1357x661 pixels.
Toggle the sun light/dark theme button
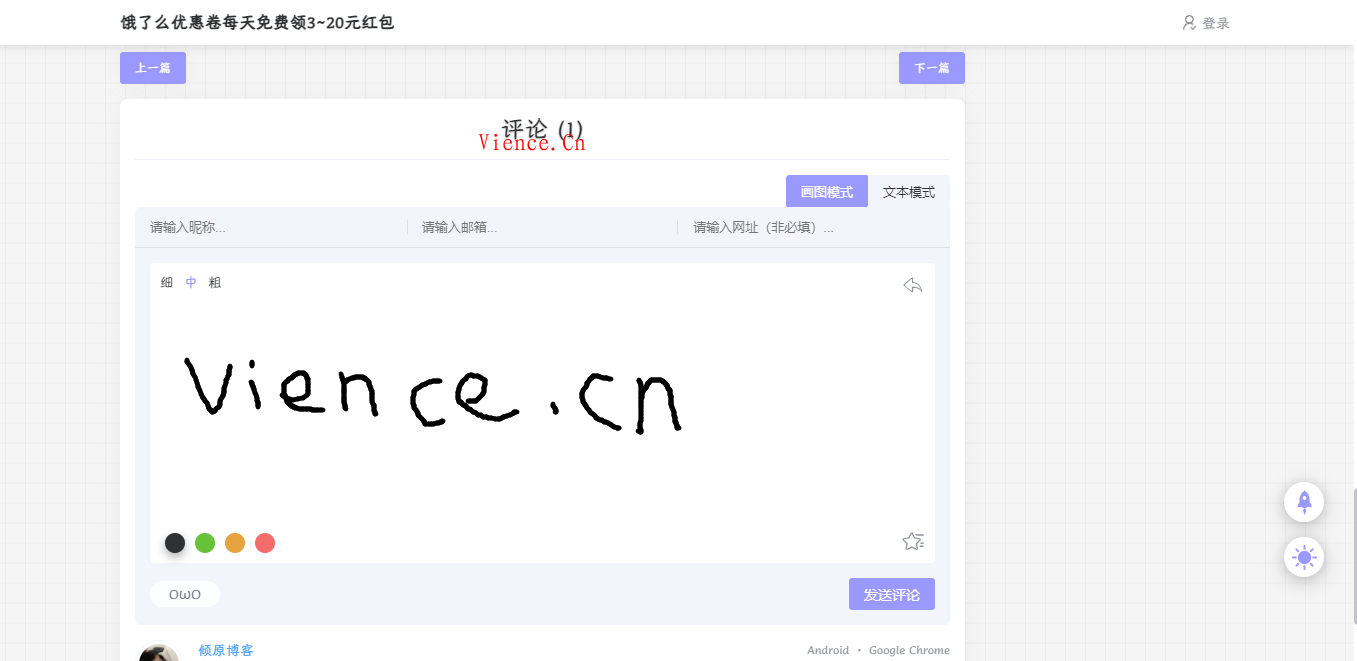tap(1303, 557)
